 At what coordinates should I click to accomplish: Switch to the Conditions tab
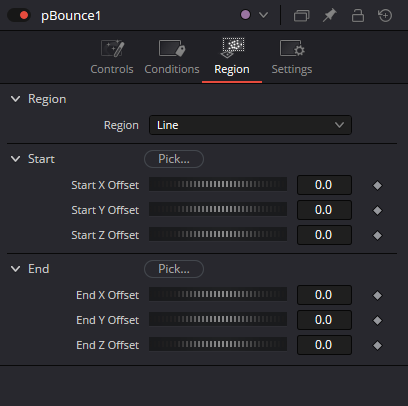click(172, 57)
